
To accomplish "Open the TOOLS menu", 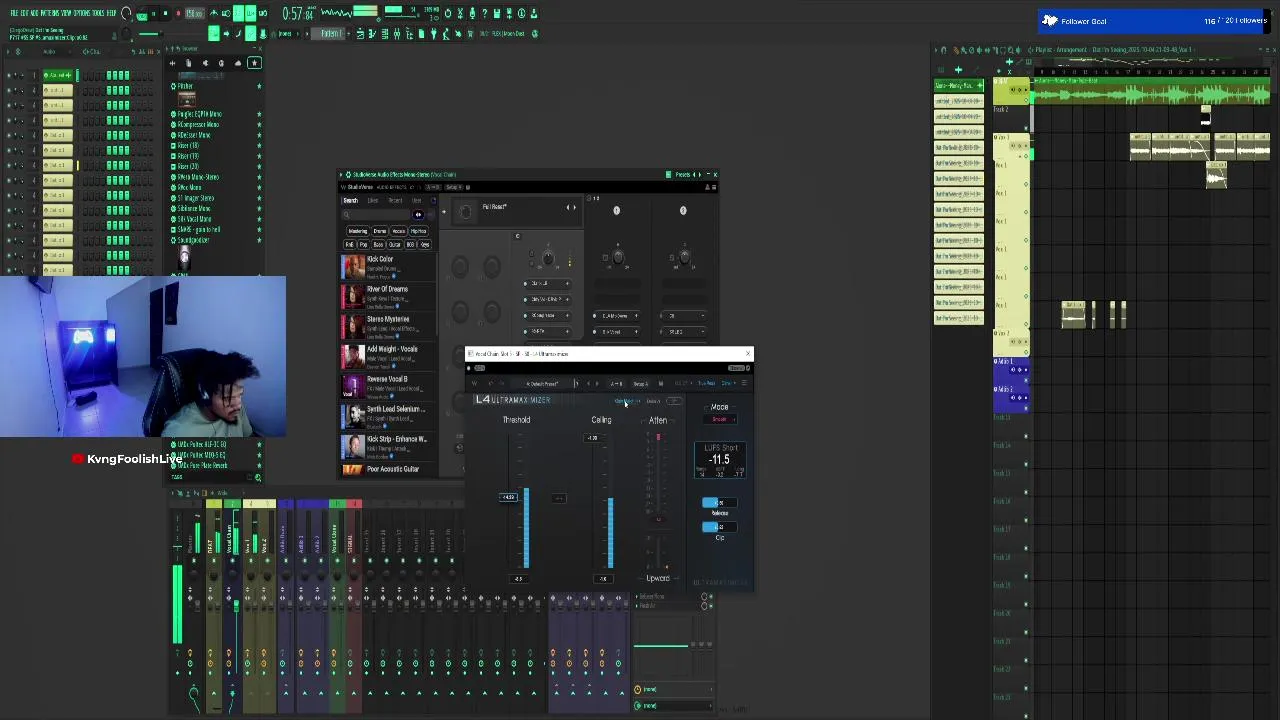I will 99,13.
